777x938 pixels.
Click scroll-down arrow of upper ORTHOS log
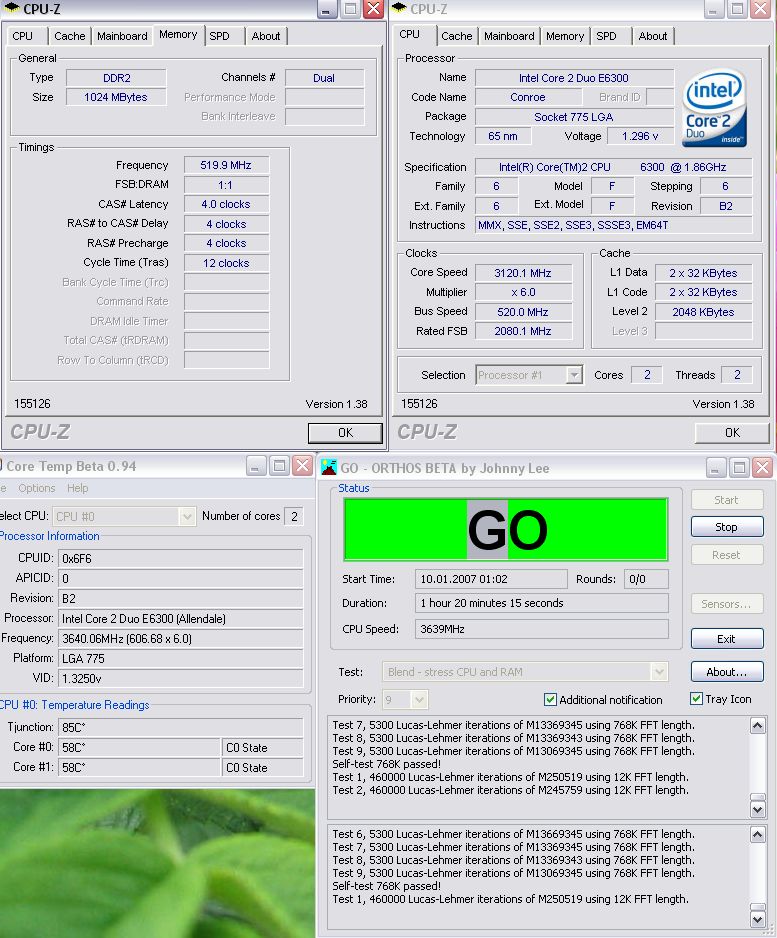pos(757,809)
